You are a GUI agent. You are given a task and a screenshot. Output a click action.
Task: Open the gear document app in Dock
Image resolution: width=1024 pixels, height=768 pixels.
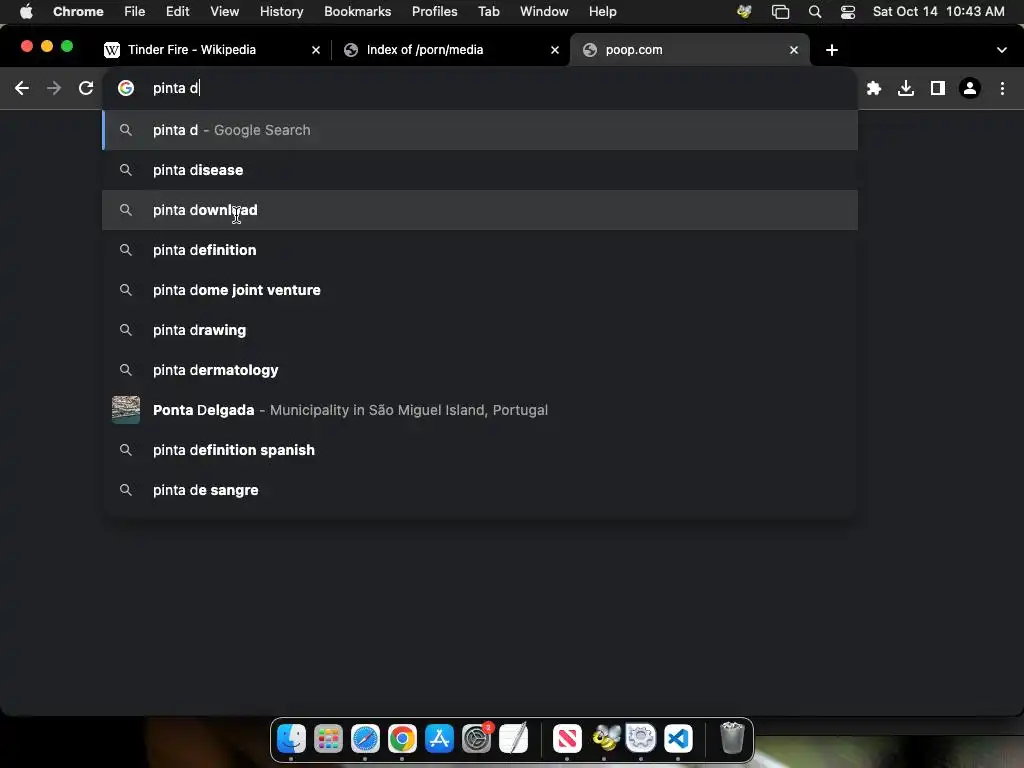(641, 739)
